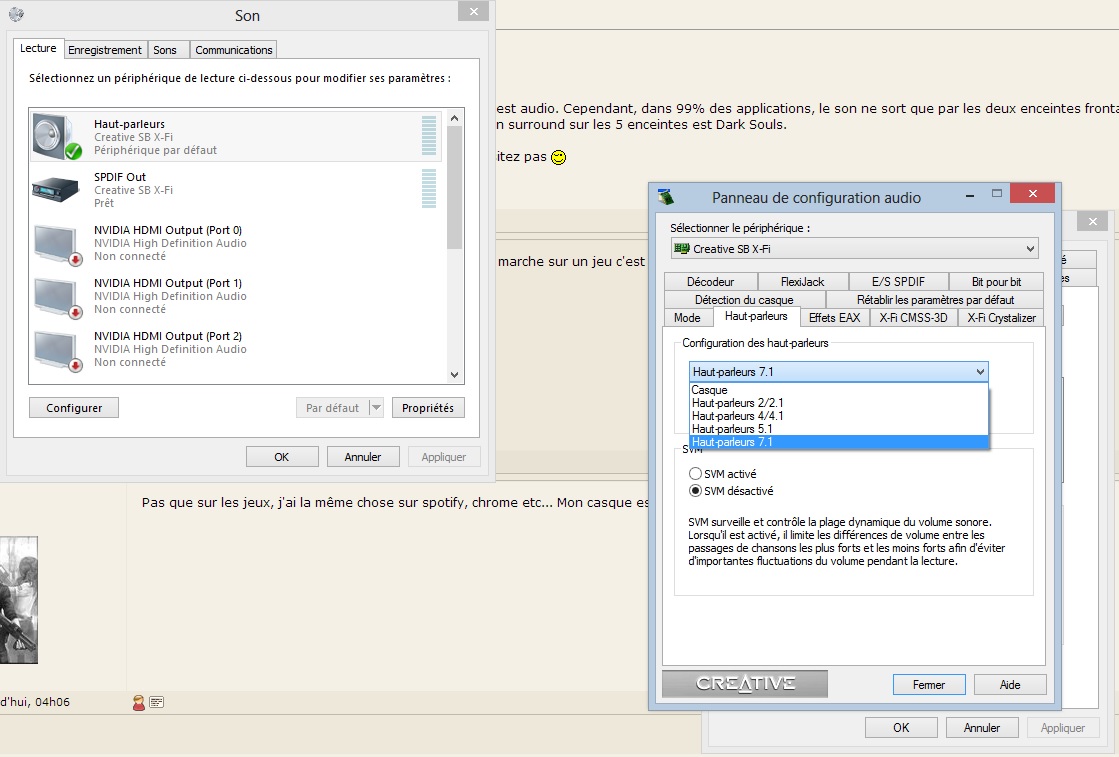Choose Haut-parleurs 2/2.1 from the list
Image resolution: width=1119 pixels, height=757 pixels.
[x=839, y=403]
